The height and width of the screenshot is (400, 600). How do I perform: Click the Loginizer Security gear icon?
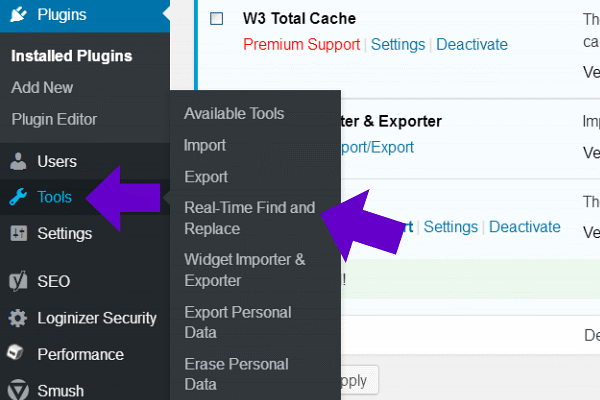18,318
